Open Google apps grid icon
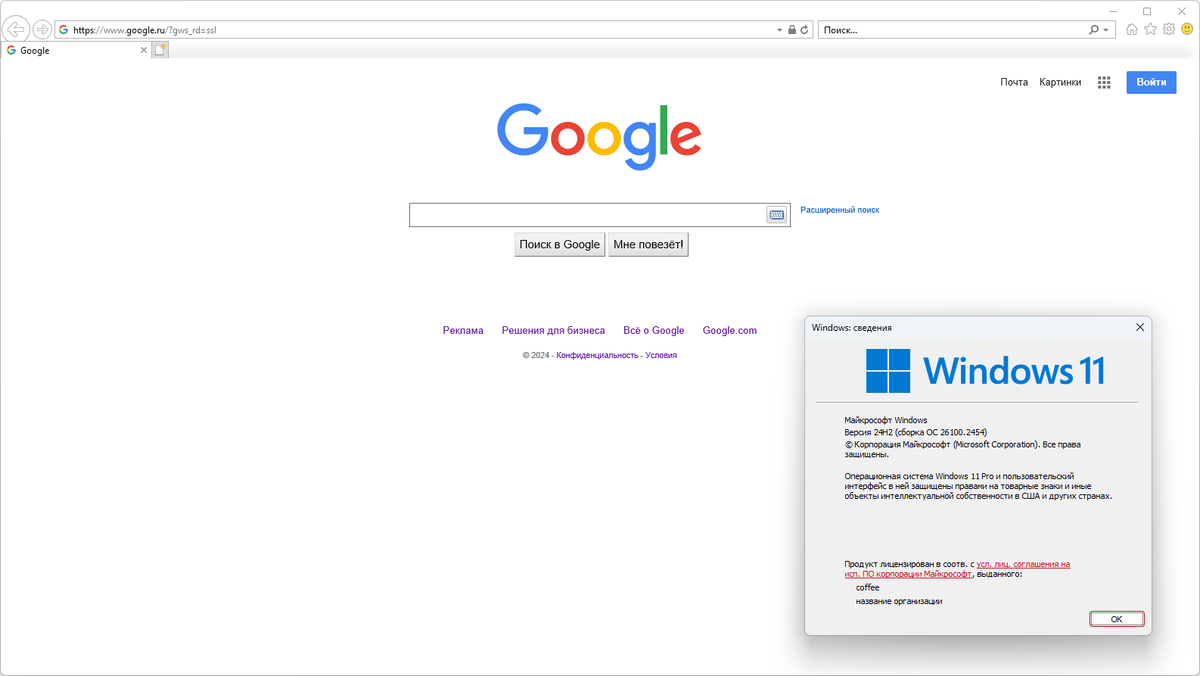 pos(1104,83)
